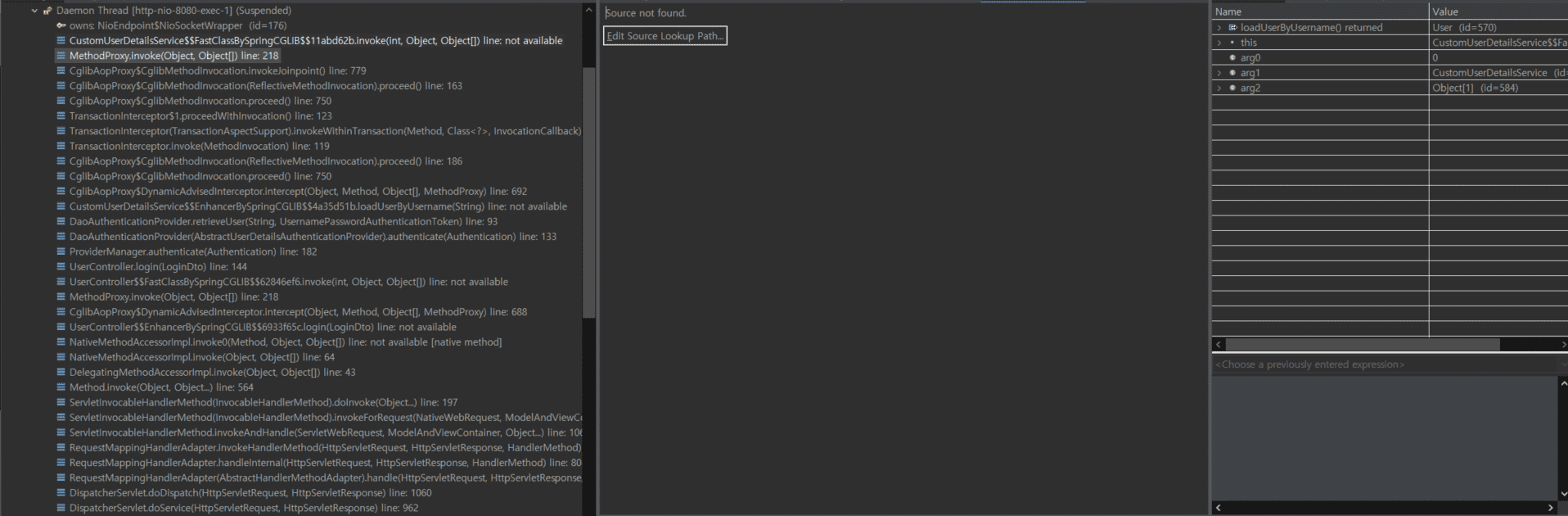
Task: Select the UserController EnhancerBySpringCGLIB login(LoginDto) frame
Action: (263, 327)
